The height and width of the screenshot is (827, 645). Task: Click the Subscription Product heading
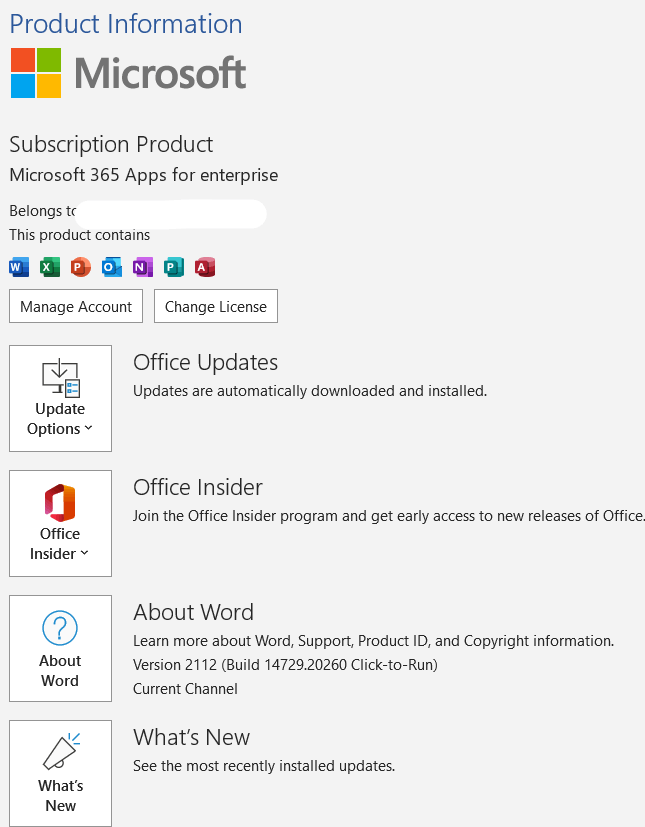pos(111,145)
